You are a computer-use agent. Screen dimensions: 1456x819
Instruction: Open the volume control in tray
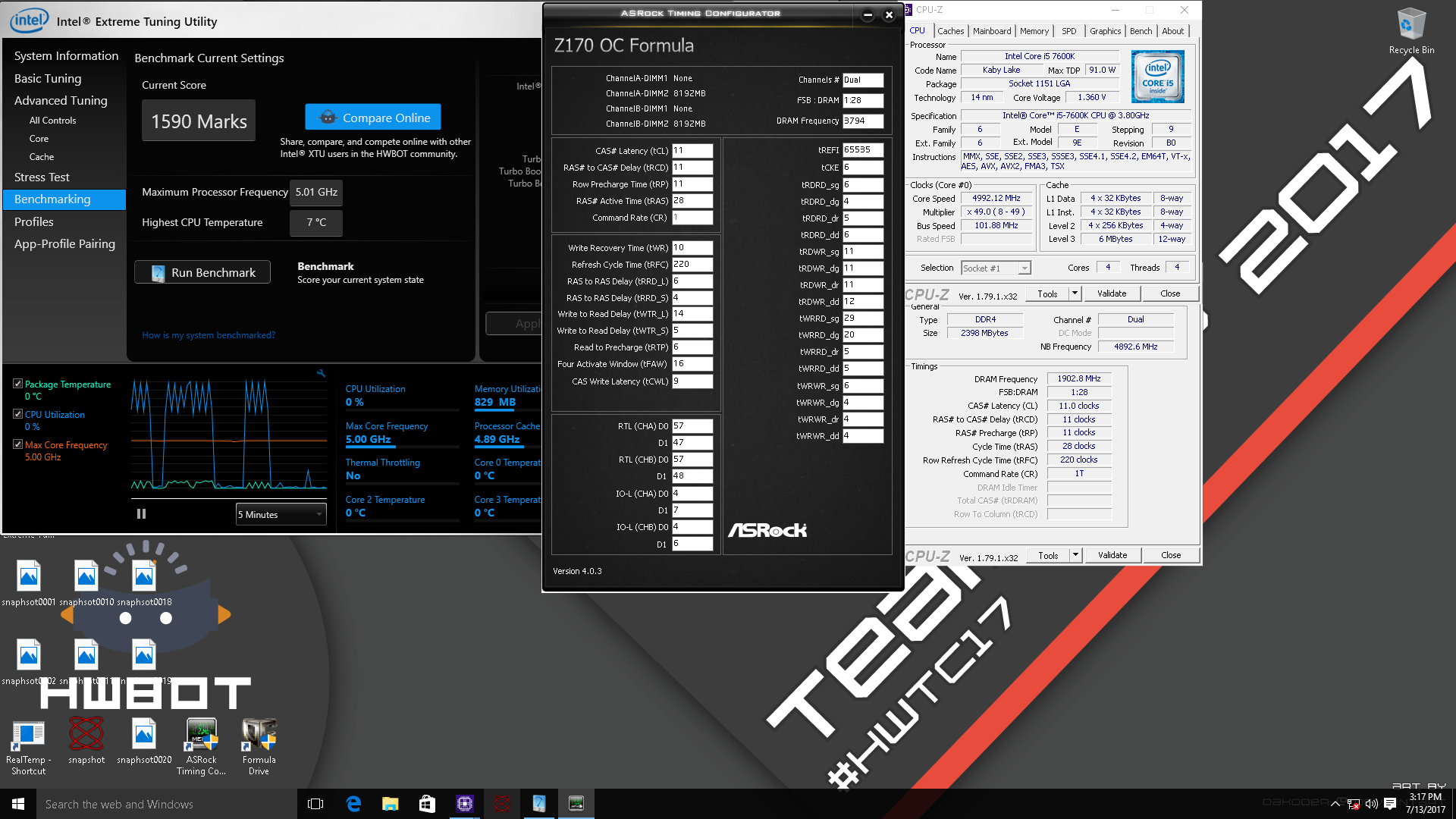(1372, 804)
